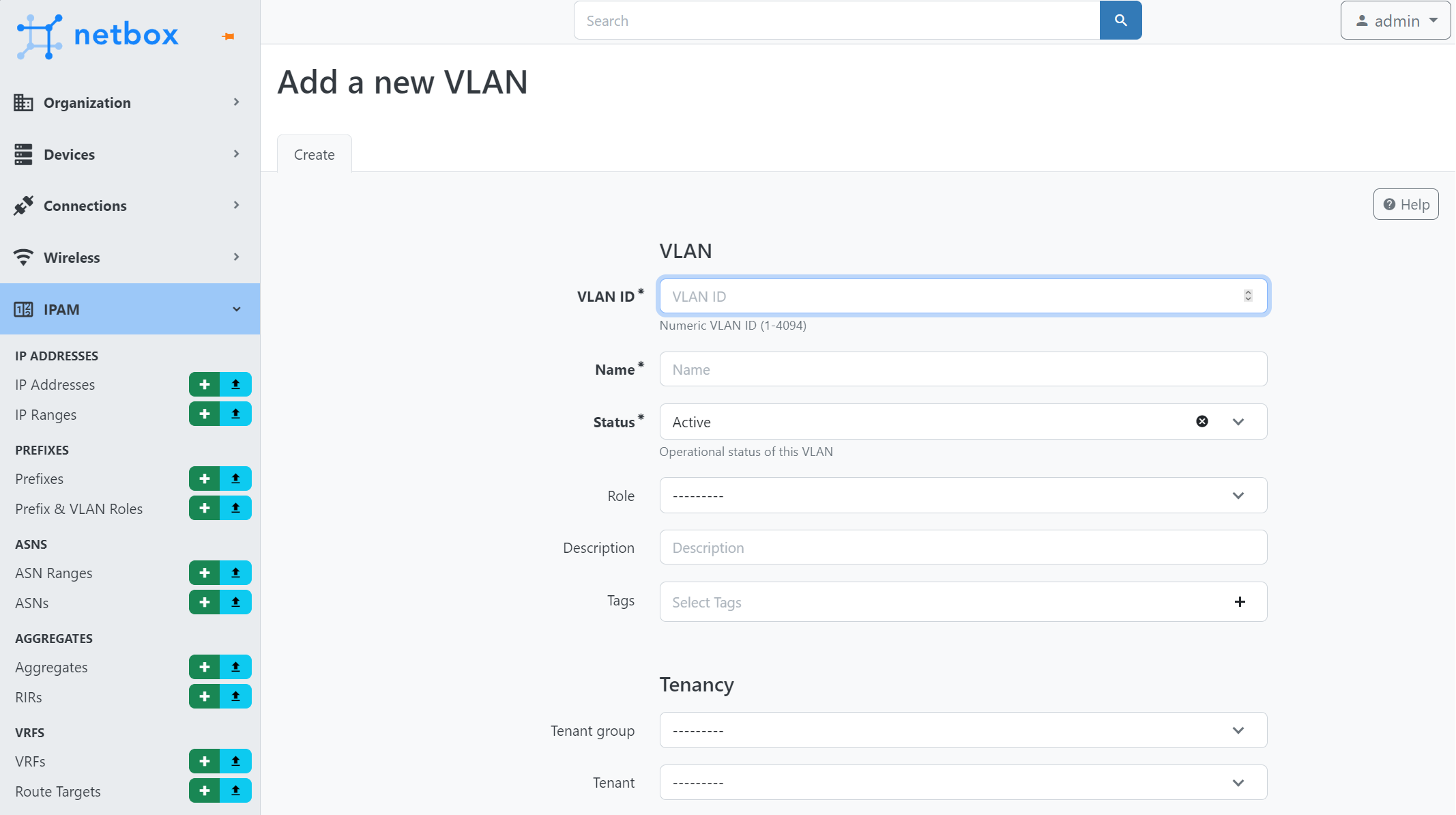Screen dimensions: 1456x815
Task: Open the Aggregates import tool
Action: coord(236,667)
